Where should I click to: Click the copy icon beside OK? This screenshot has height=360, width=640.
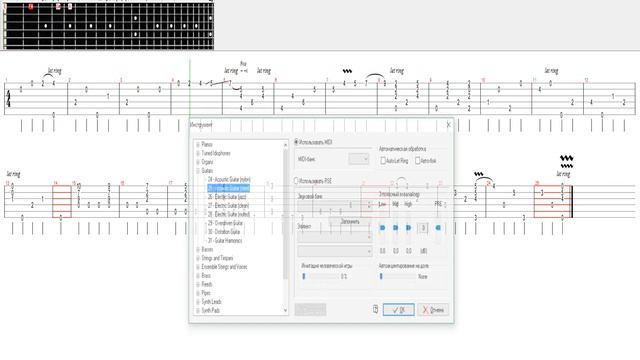point(376,309)
